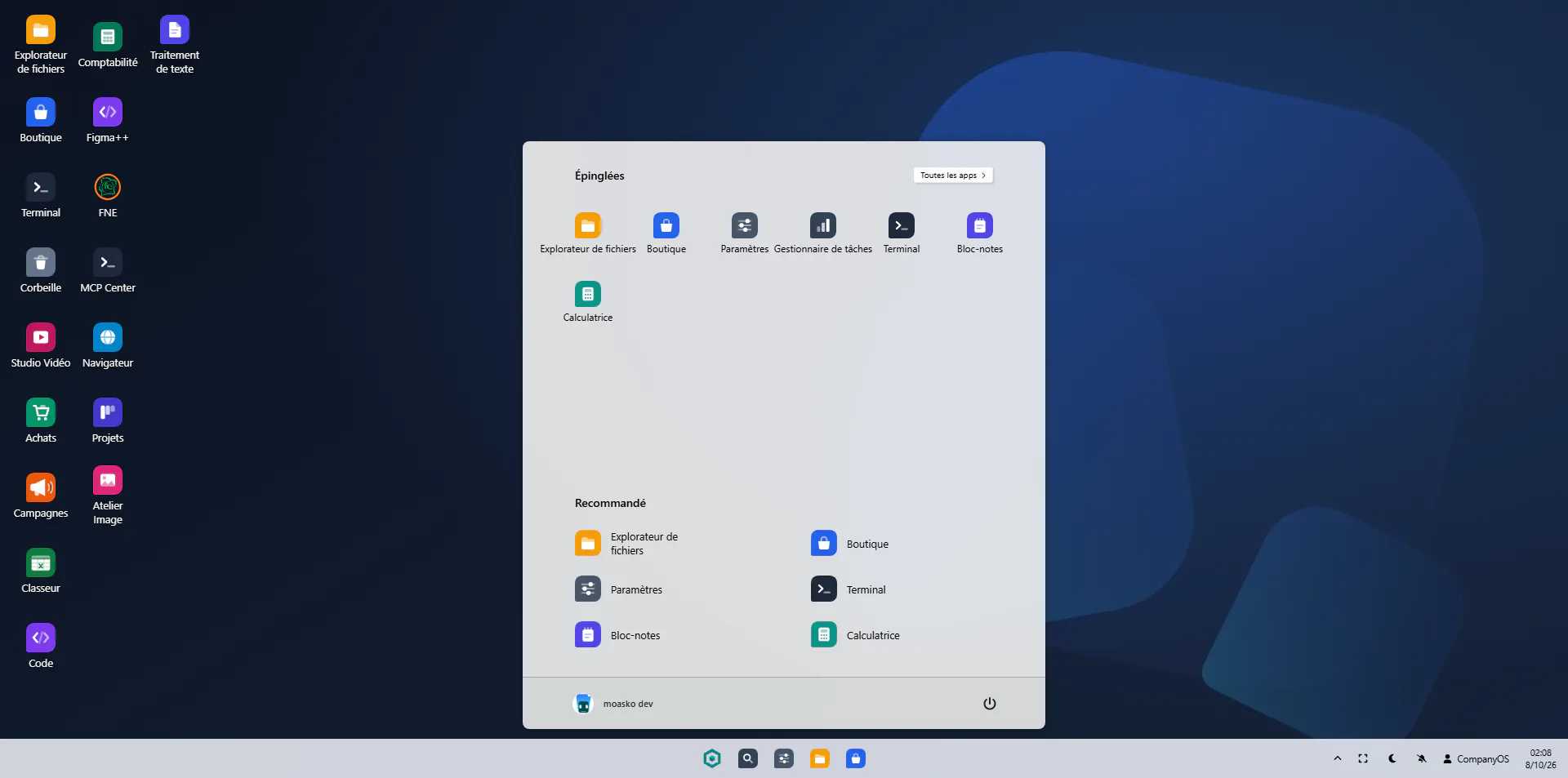
Task: Open Corbeille on the desktop
Action: [x=41, y=271]
